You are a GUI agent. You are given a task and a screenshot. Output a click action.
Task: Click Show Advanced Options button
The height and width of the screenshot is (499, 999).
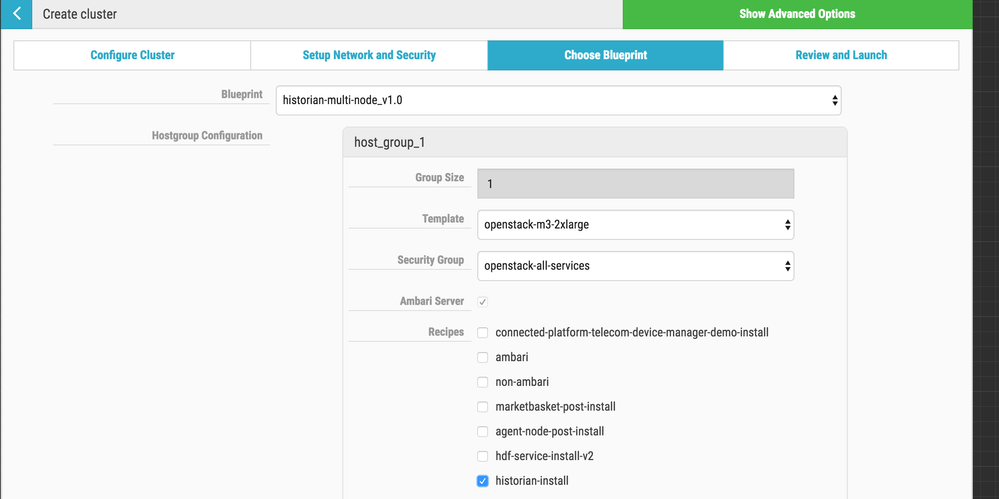(x=797, y=14)
